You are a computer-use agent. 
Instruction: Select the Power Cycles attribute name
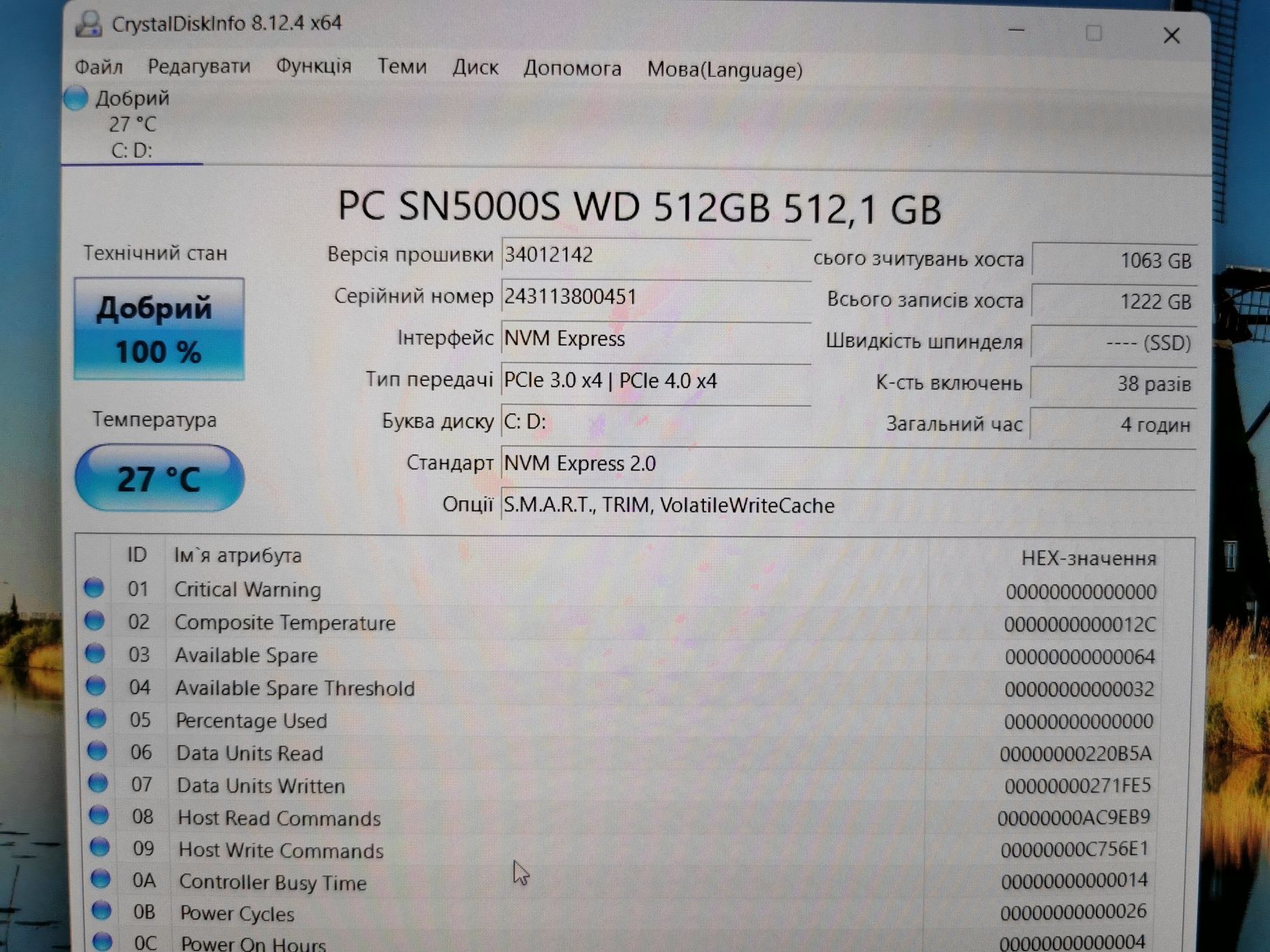click(237, 914)
